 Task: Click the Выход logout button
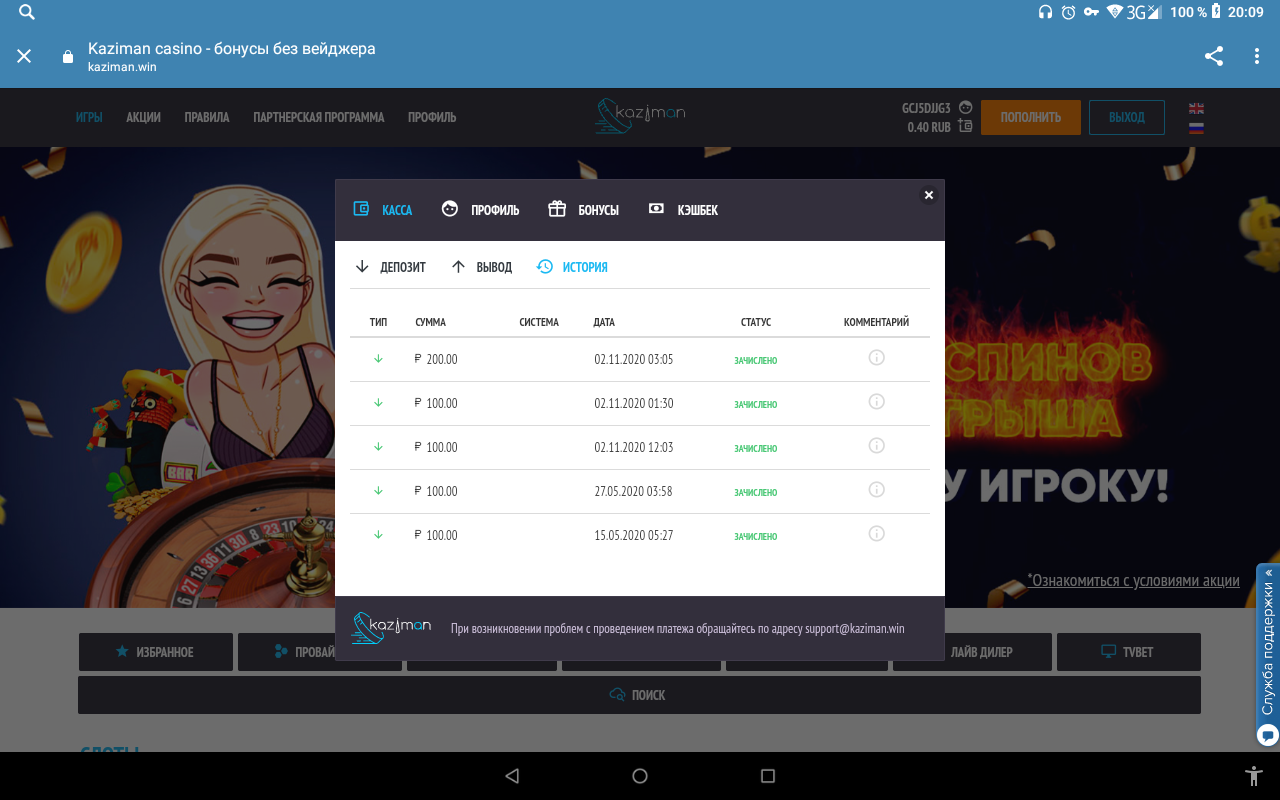[x=1126, y=117]
